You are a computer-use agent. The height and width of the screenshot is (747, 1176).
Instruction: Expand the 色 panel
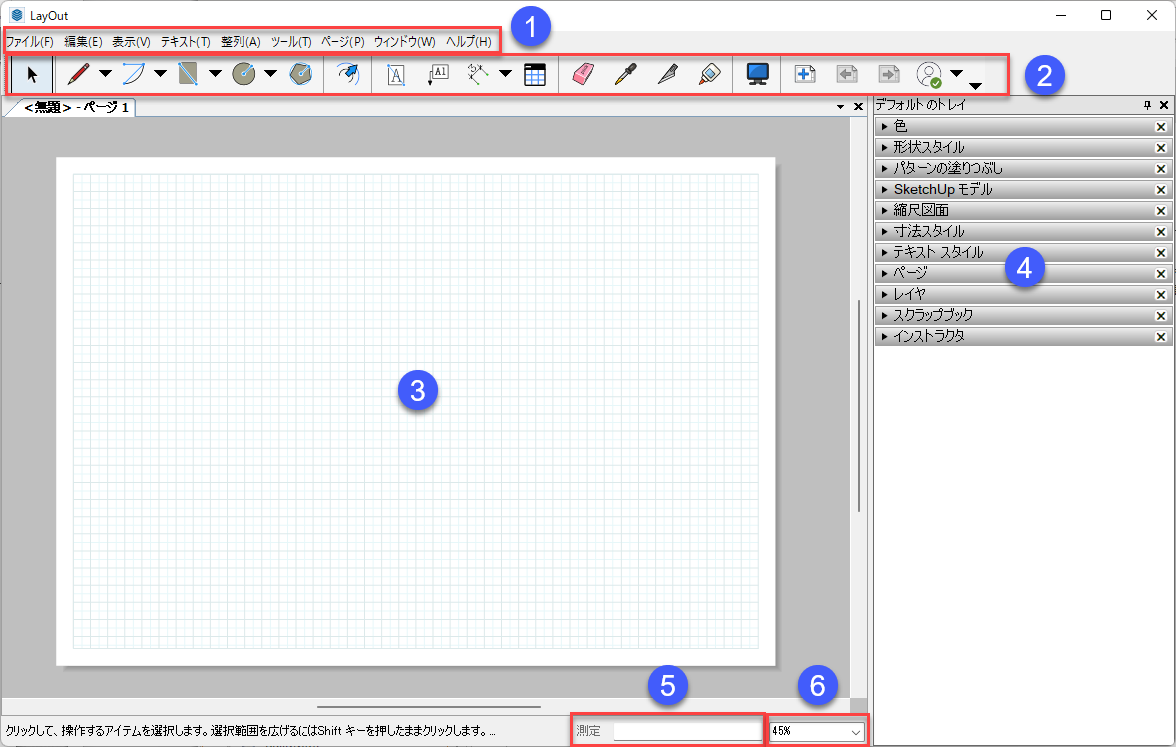885,127
